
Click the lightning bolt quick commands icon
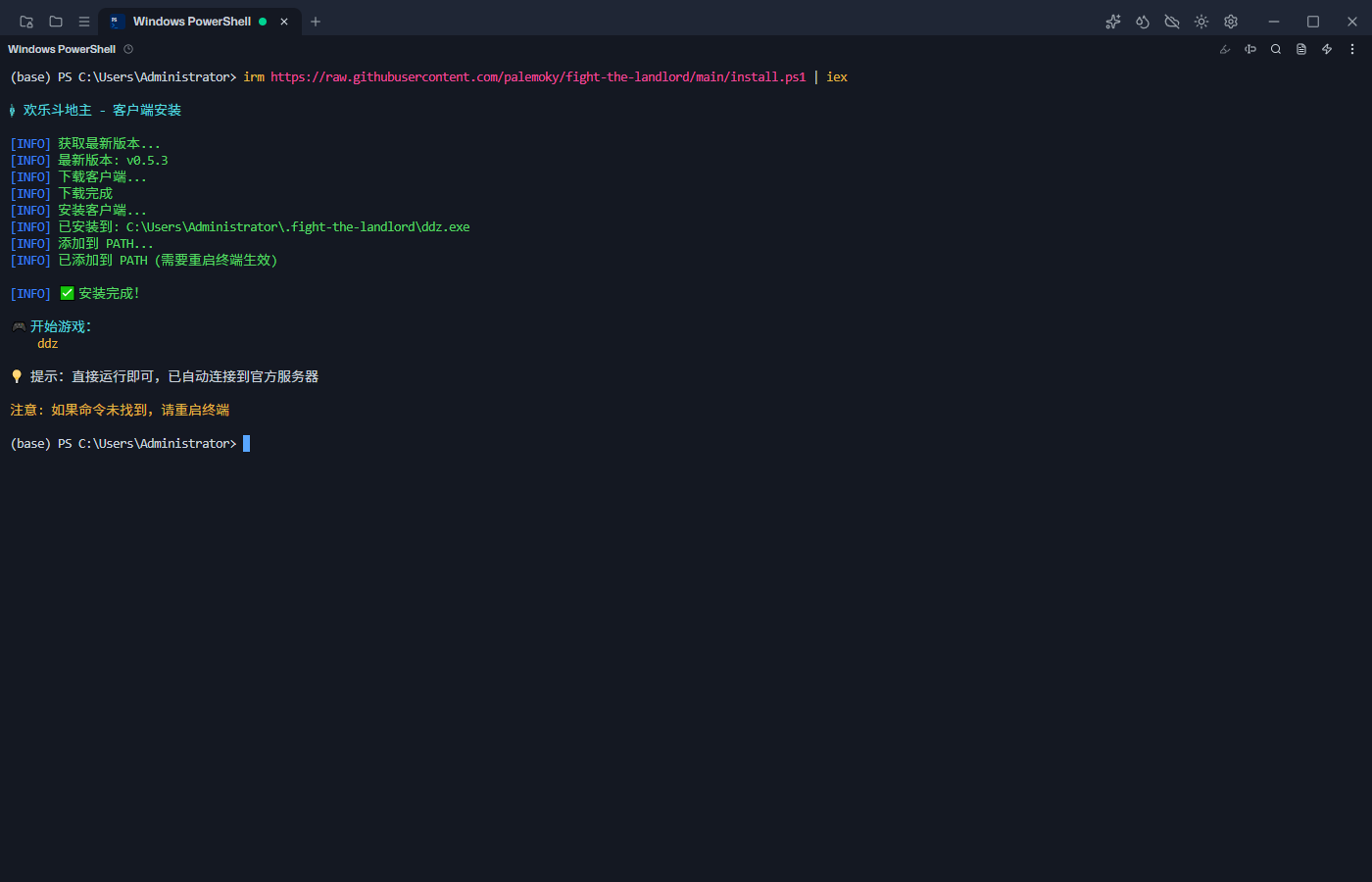click(1327, 49)
